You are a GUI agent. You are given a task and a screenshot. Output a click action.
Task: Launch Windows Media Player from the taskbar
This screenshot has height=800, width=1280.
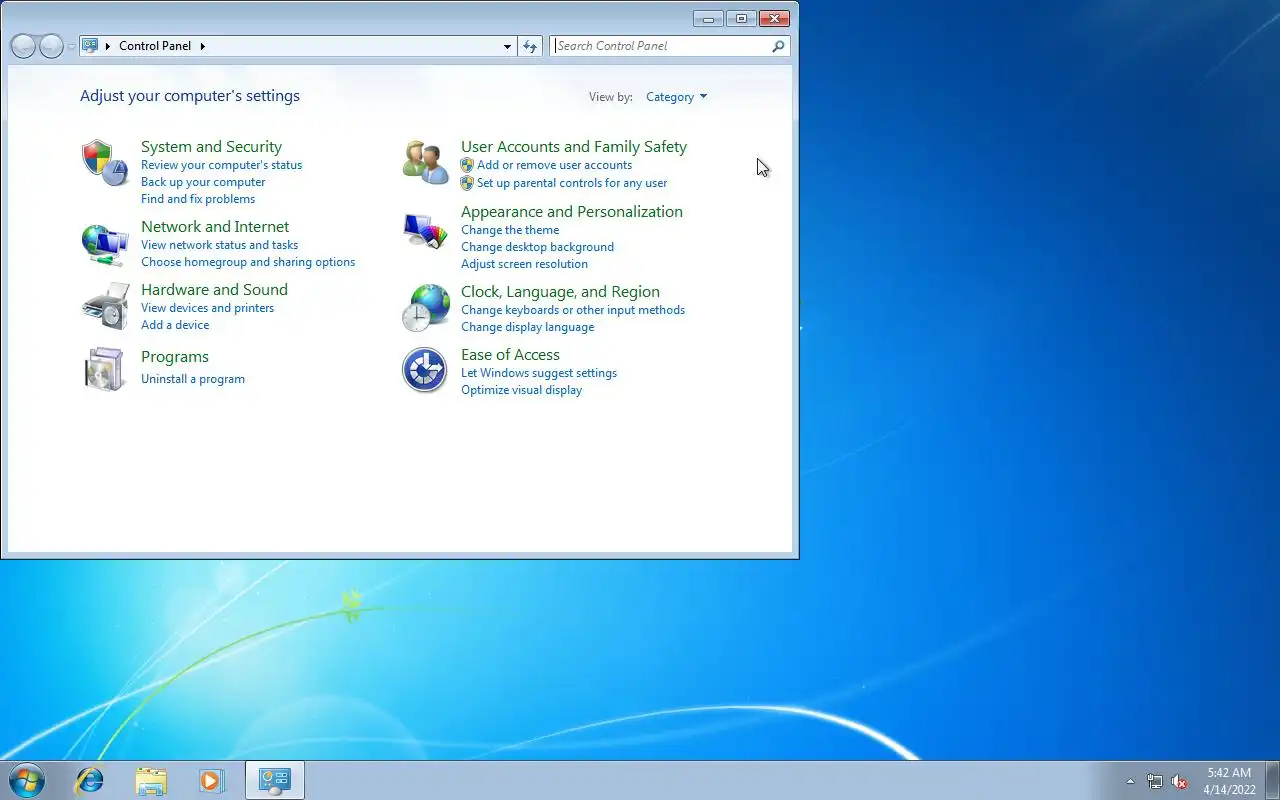pos(211,781)
